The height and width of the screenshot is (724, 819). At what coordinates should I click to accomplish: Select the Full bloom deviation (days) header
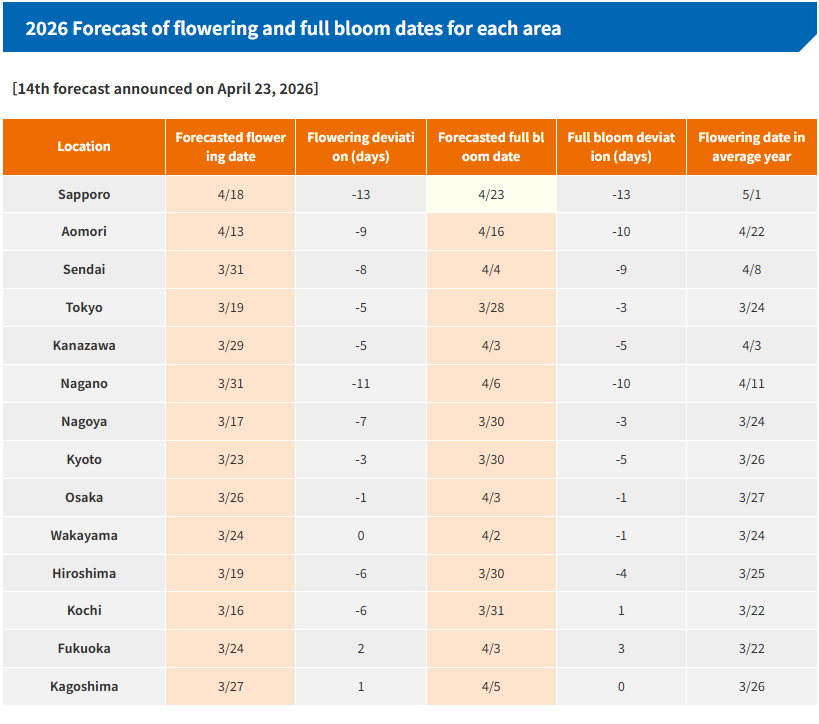[621, 147]
